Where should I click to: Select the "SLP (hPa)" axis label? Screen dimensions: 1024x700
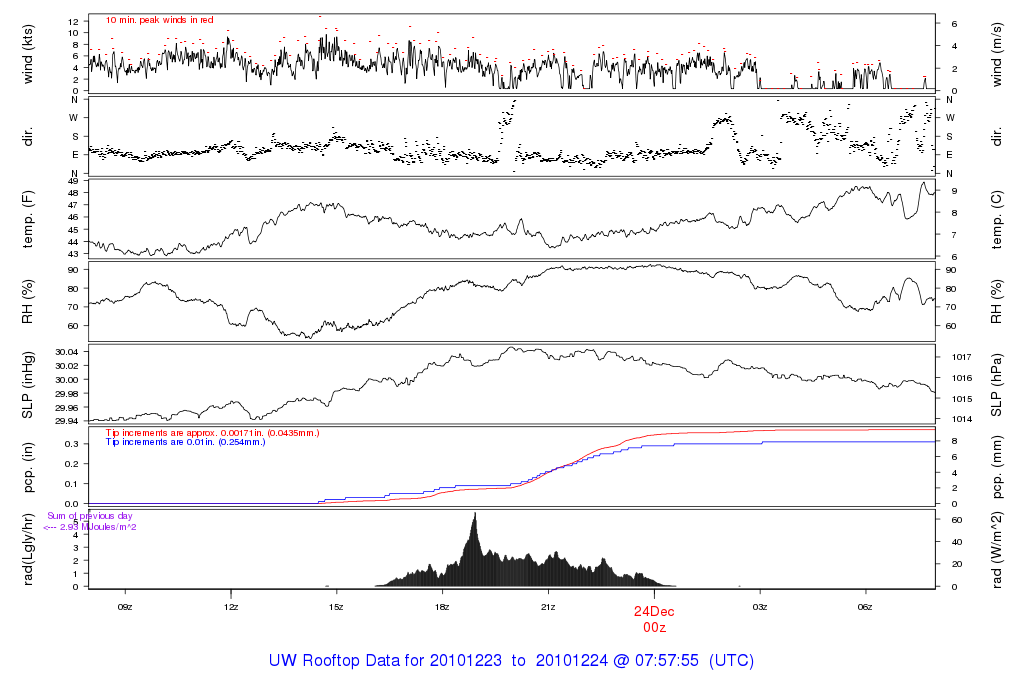click(997, 383)
